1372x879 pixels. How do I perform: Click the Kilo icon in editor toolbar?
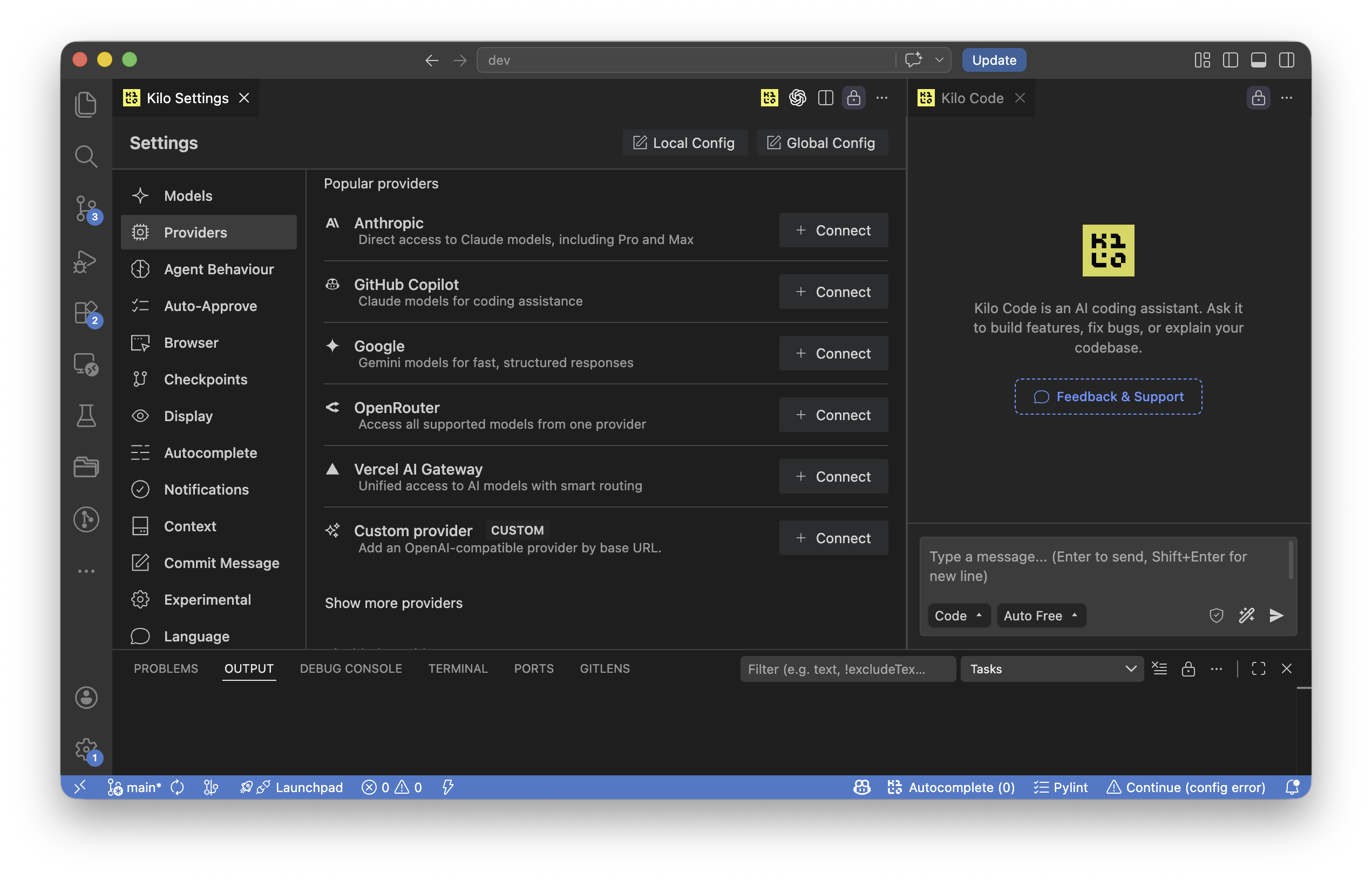[x=770, y=98]
